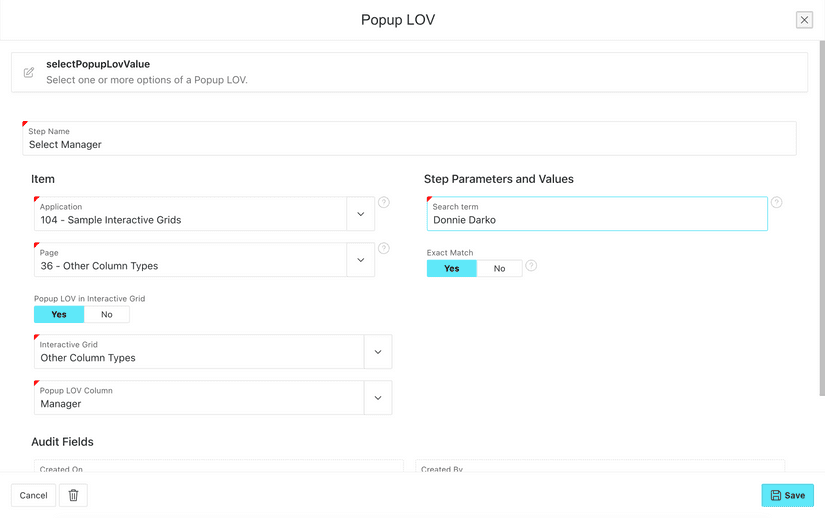This screenshot has height=518, width=825.
Task: Open the Interactive Grid dropdown
Action: pyautogui.click(x=378, y=352)
